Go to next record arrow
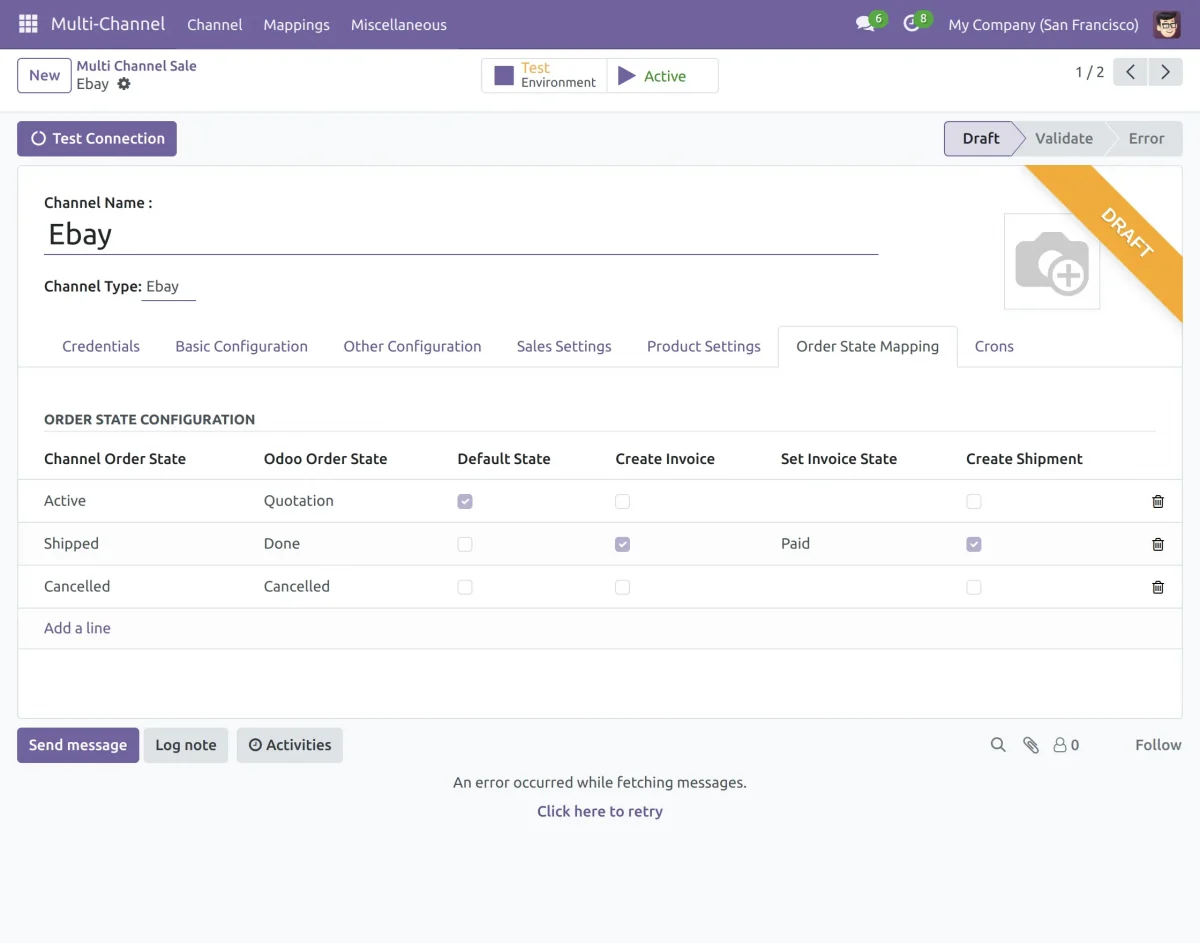Image resolution: width=1200 pixels, height=943 pixels. point(1165,72)
